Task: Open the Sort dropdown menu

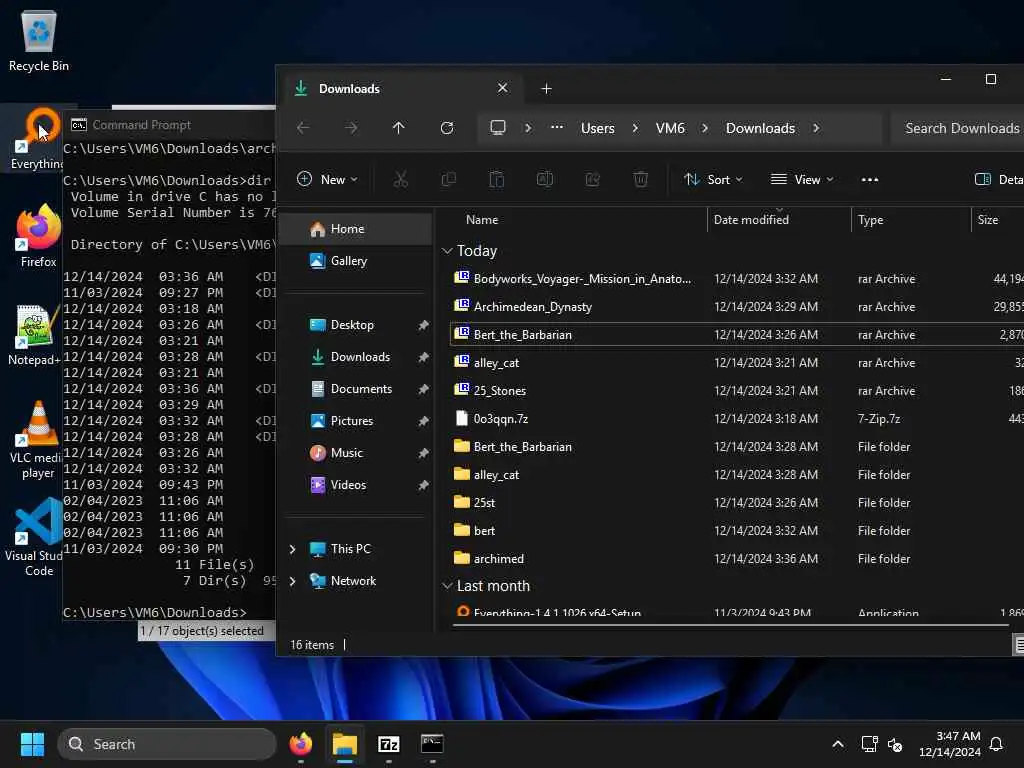Action: 712,180
